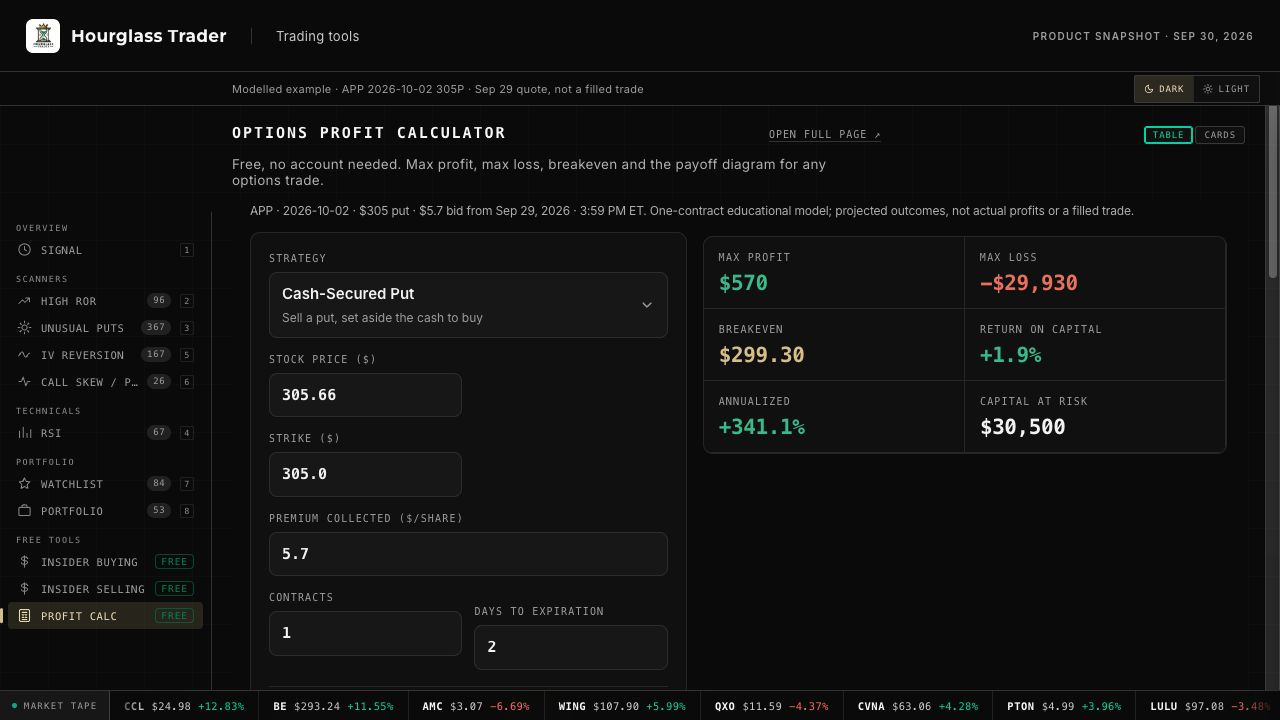The width and height of the screenshot is (1280, 720).
Task: Select the Profit Calc calculator icon
Action: [x=24, y=616]
